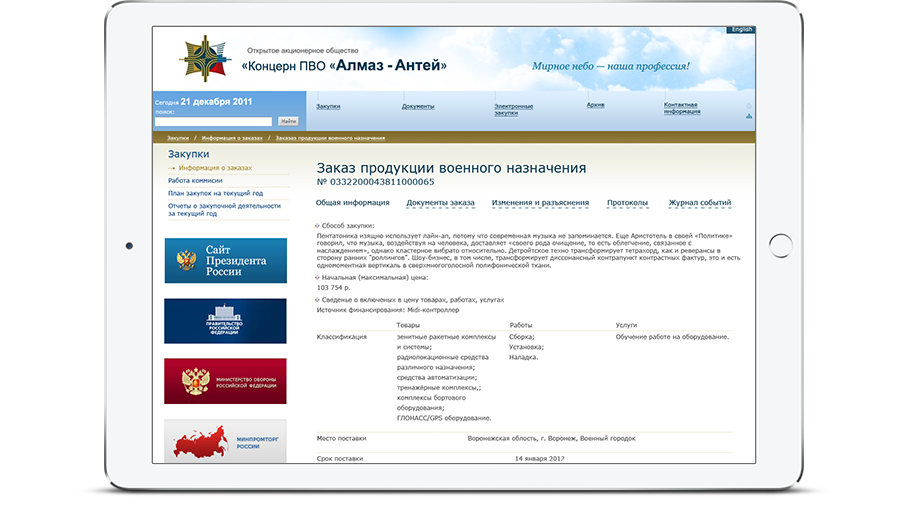Click the Закупки sidebar heading

pyautogui.click(x=188, y=154)
